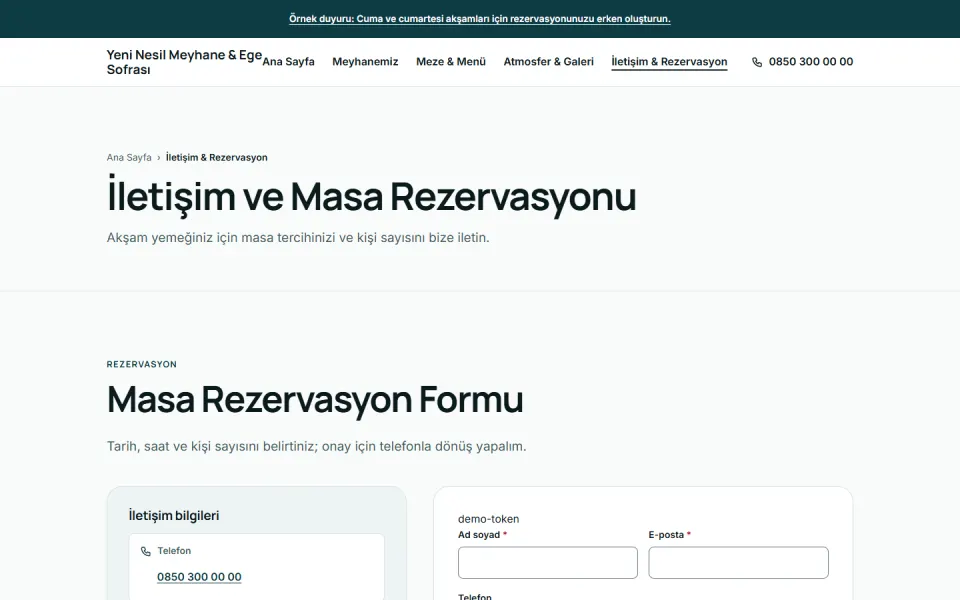The width and height of the screenshot is (960, 600).
Task: Focus the Ad soyad input field
Action: click(x=547, y=563)
